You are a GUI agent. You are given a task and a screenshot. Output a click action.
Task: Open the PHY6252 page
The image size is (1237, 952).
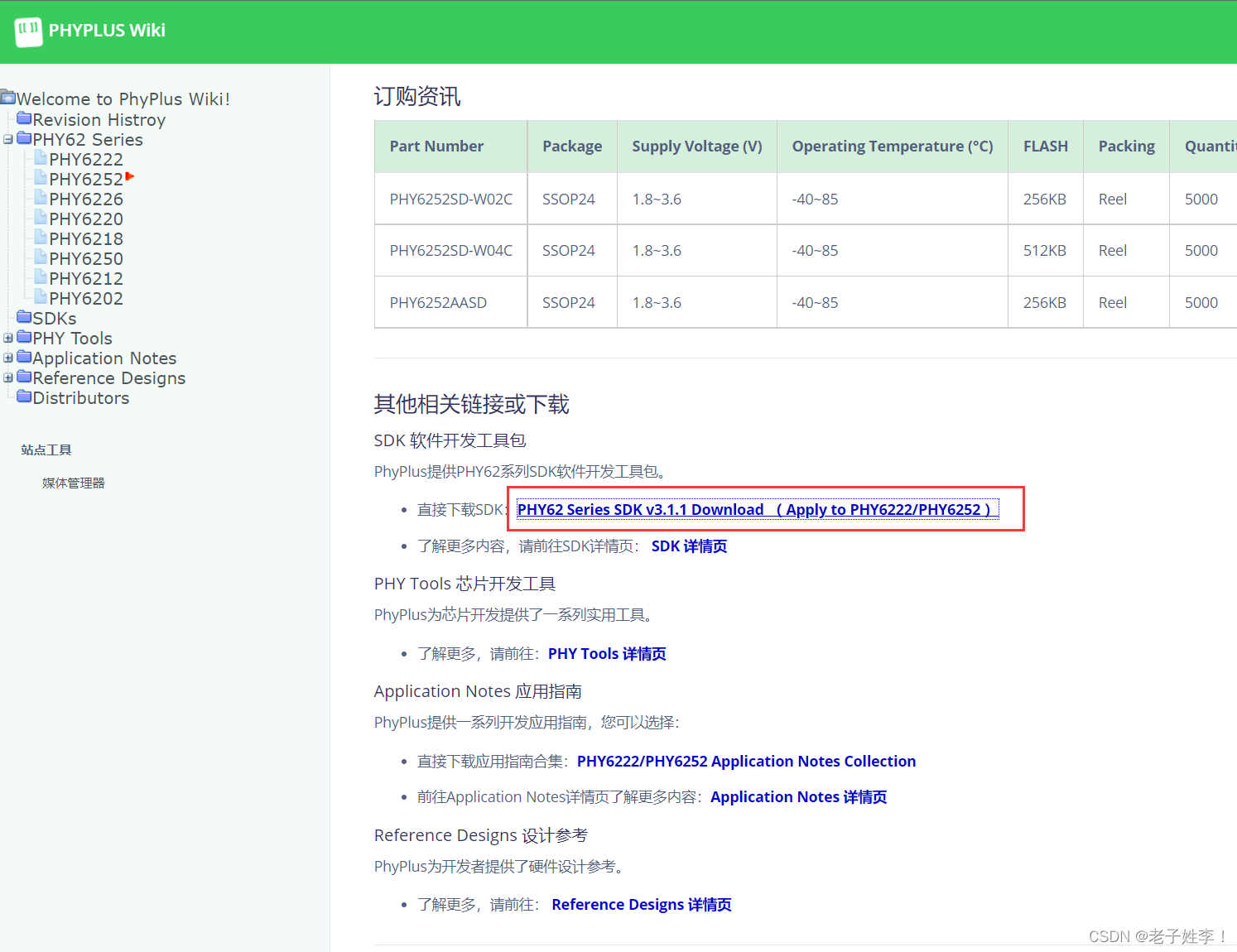pos(86,180)
